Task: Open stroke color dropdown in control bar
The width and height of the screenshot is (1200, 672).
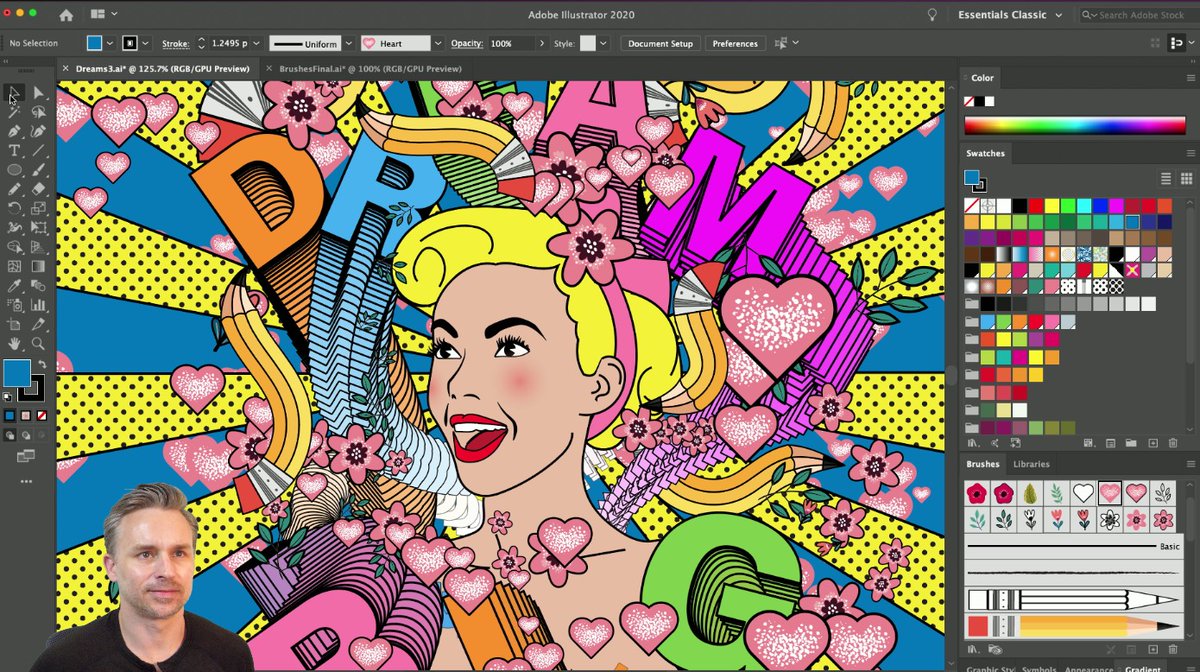Action: [x=146, y=43]
